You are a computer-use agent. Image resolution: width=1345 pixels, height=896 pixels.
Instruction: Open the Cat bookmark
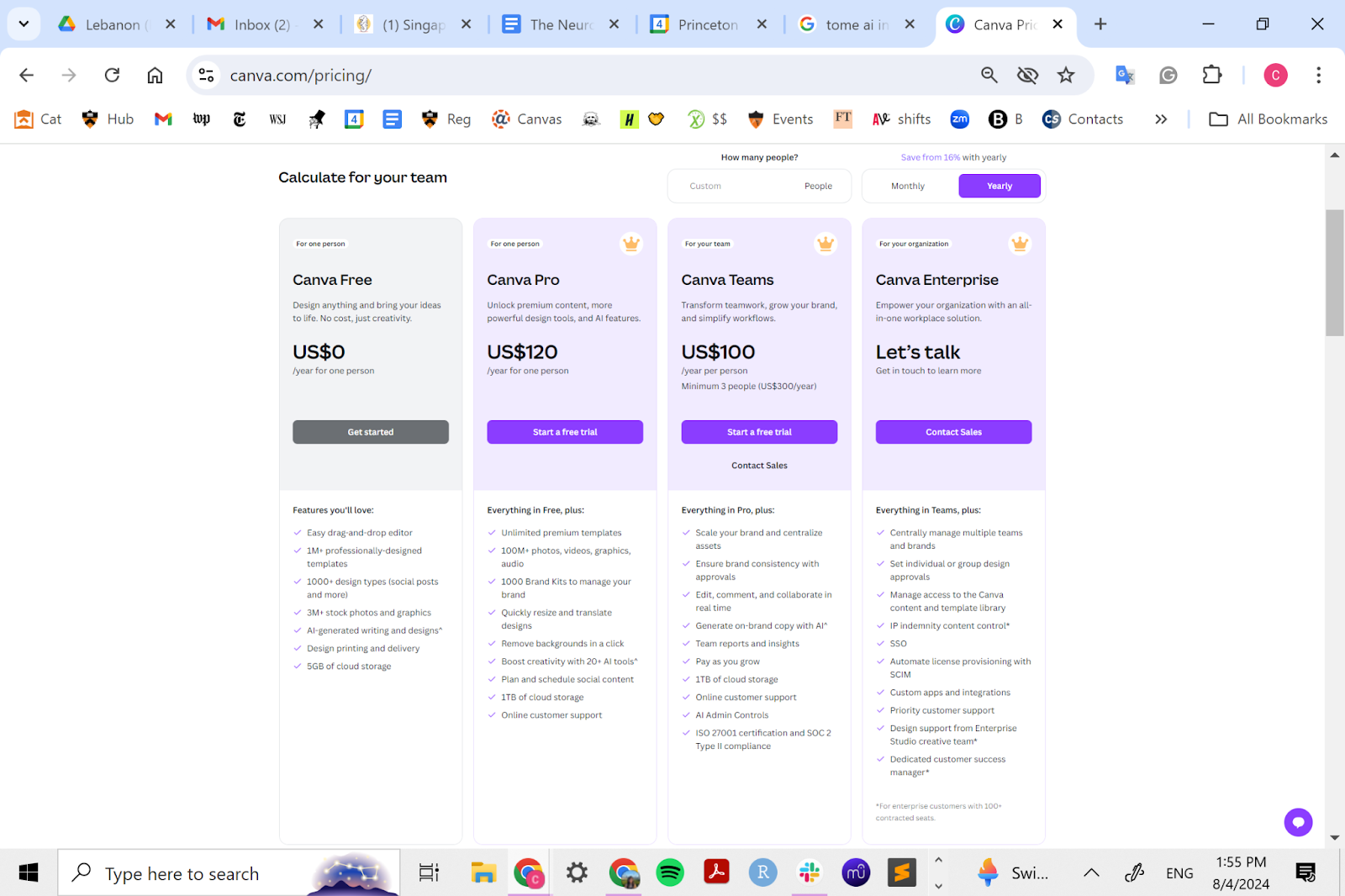pos(39,119)
